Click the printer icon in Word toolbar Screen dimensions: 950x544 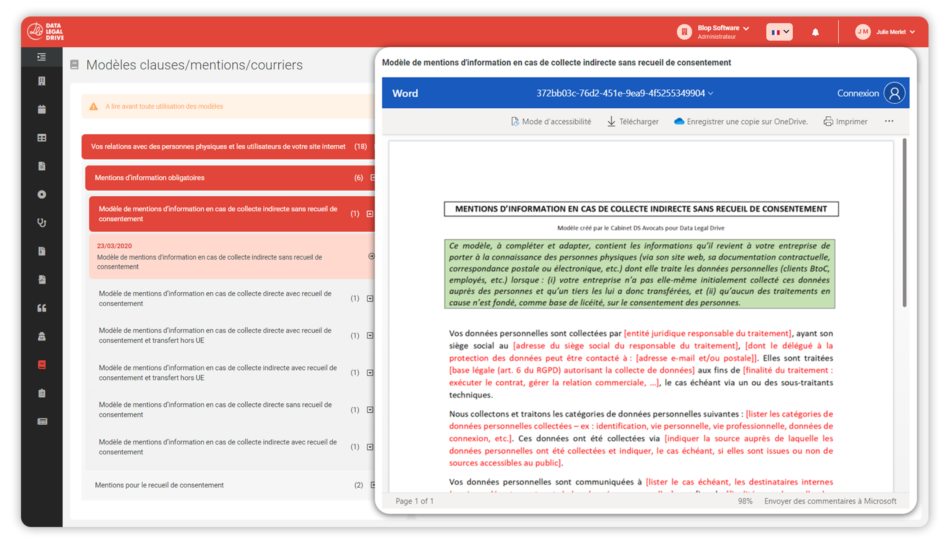828,121
